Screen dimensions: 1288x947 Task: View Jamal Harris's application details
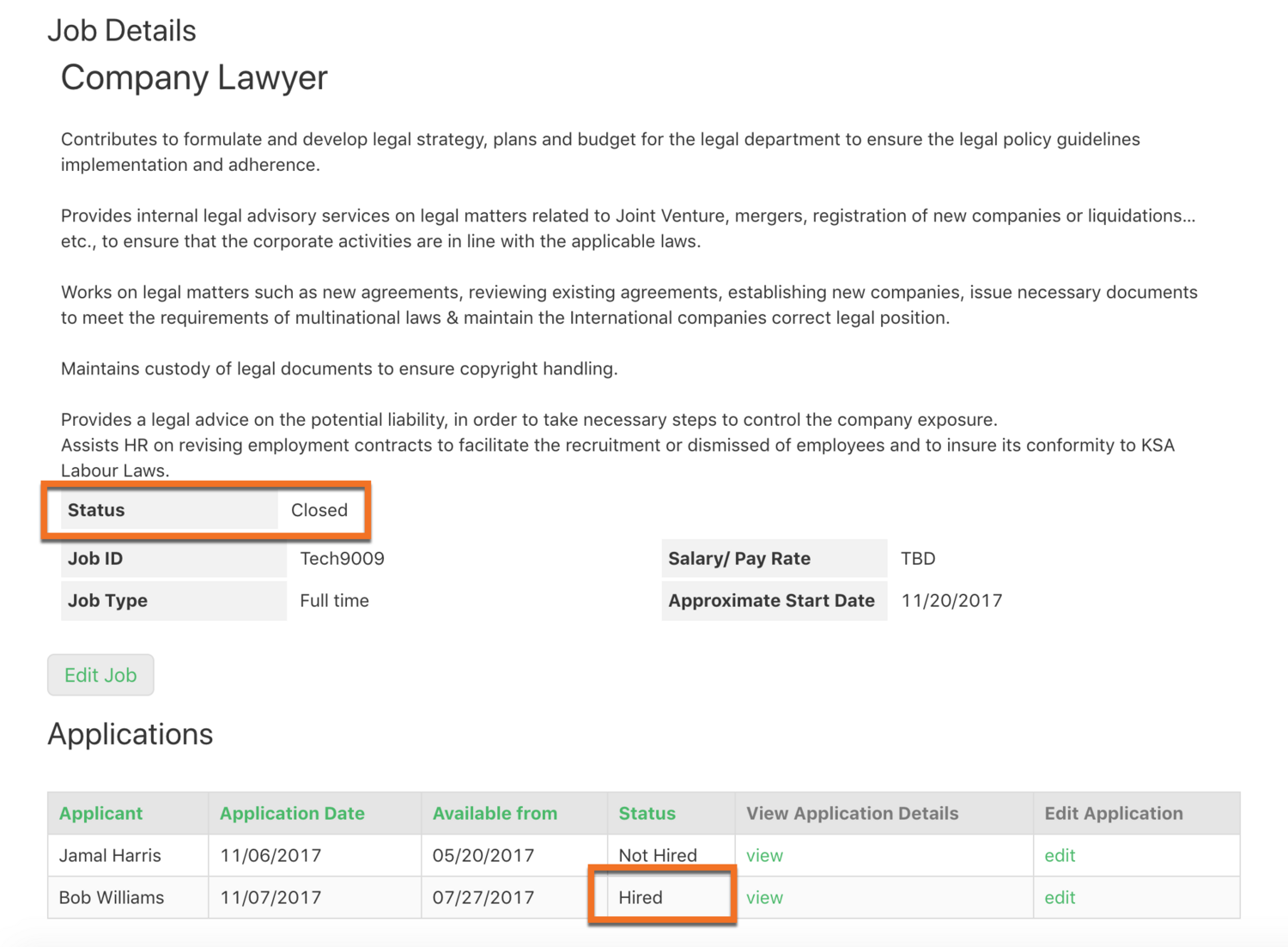coord(764,855)
